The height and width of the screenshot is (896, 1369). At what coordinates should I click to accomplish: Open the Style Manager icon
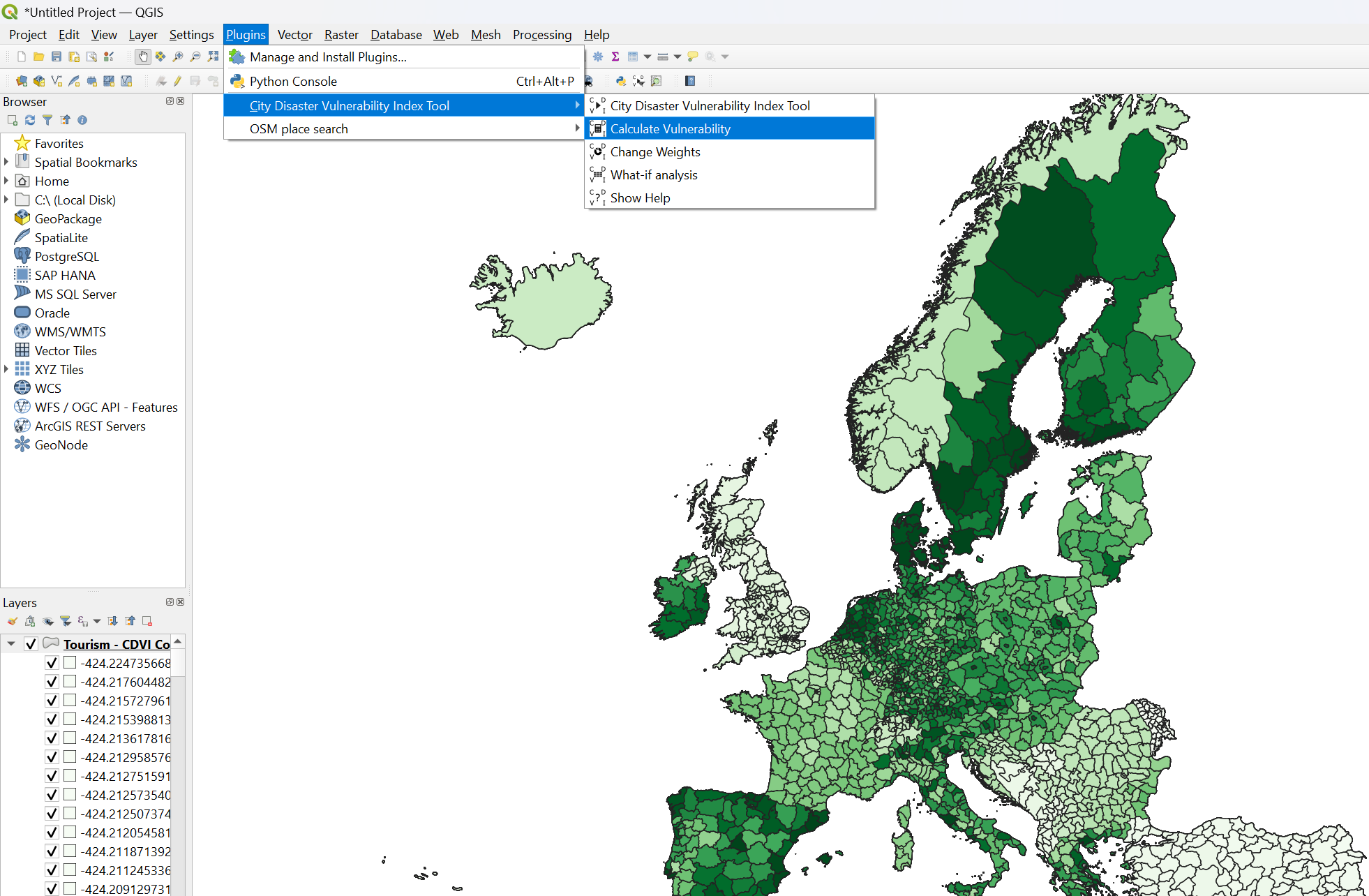109,57
